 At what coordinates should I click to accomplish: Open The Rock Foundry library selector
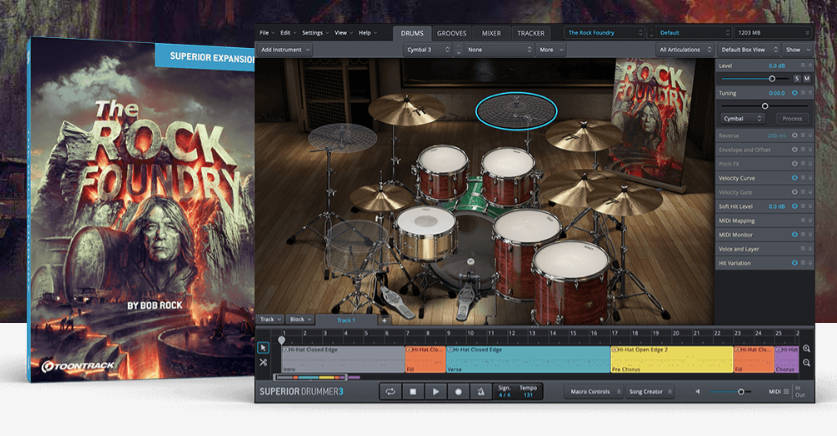point(605,33)
